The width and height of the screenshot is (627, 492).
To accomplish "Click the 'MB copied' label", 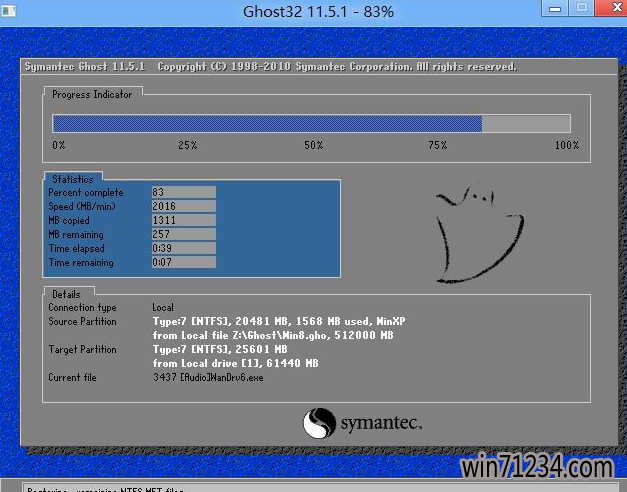I will pos(69,220).
